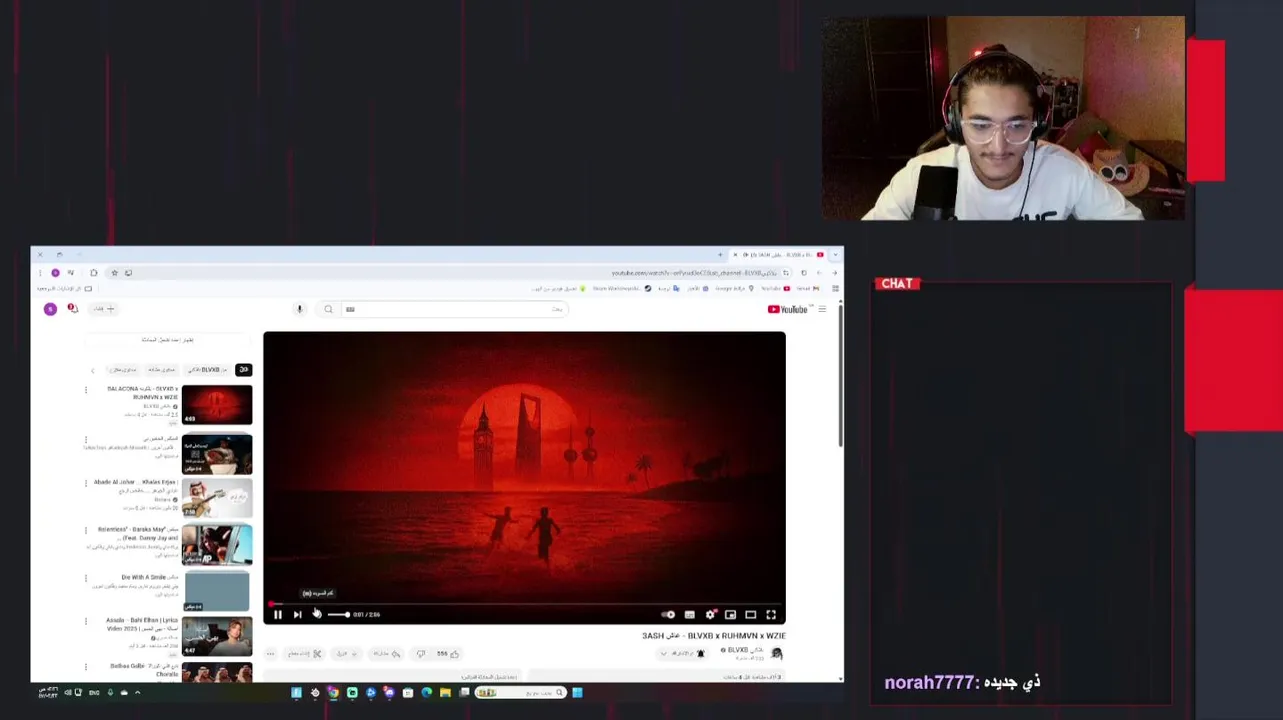
Task: Open the create video button
Action: coord(104,309)
